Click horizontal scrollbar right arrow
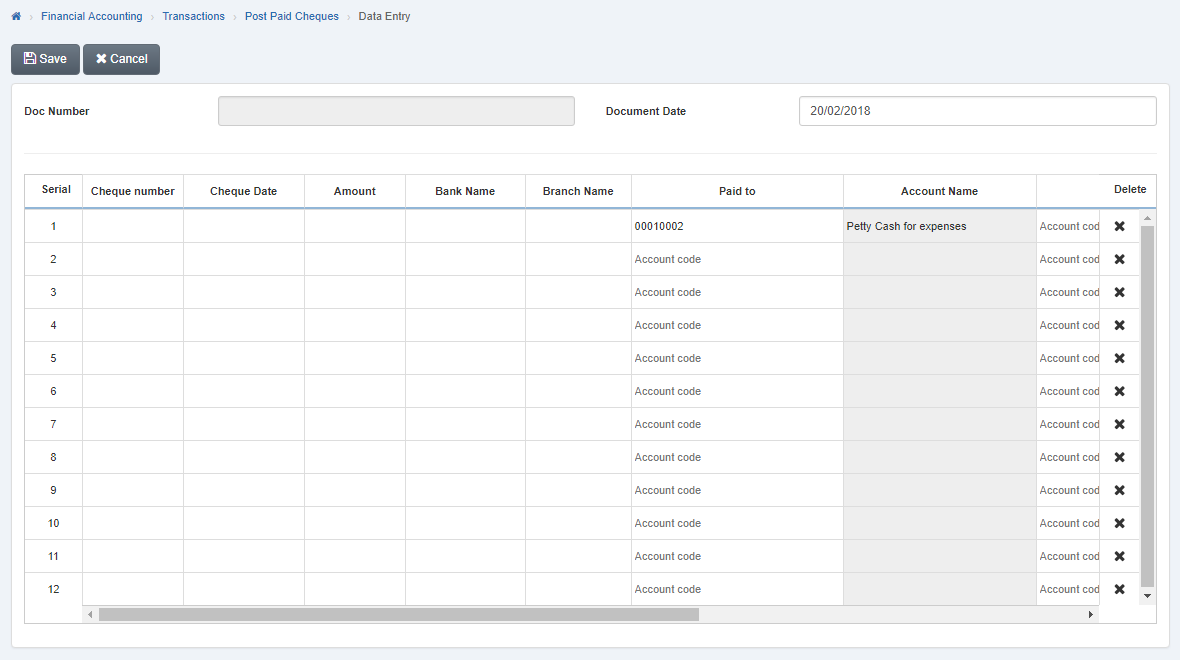This screenshot has height=660, width=1180. 1090,614
